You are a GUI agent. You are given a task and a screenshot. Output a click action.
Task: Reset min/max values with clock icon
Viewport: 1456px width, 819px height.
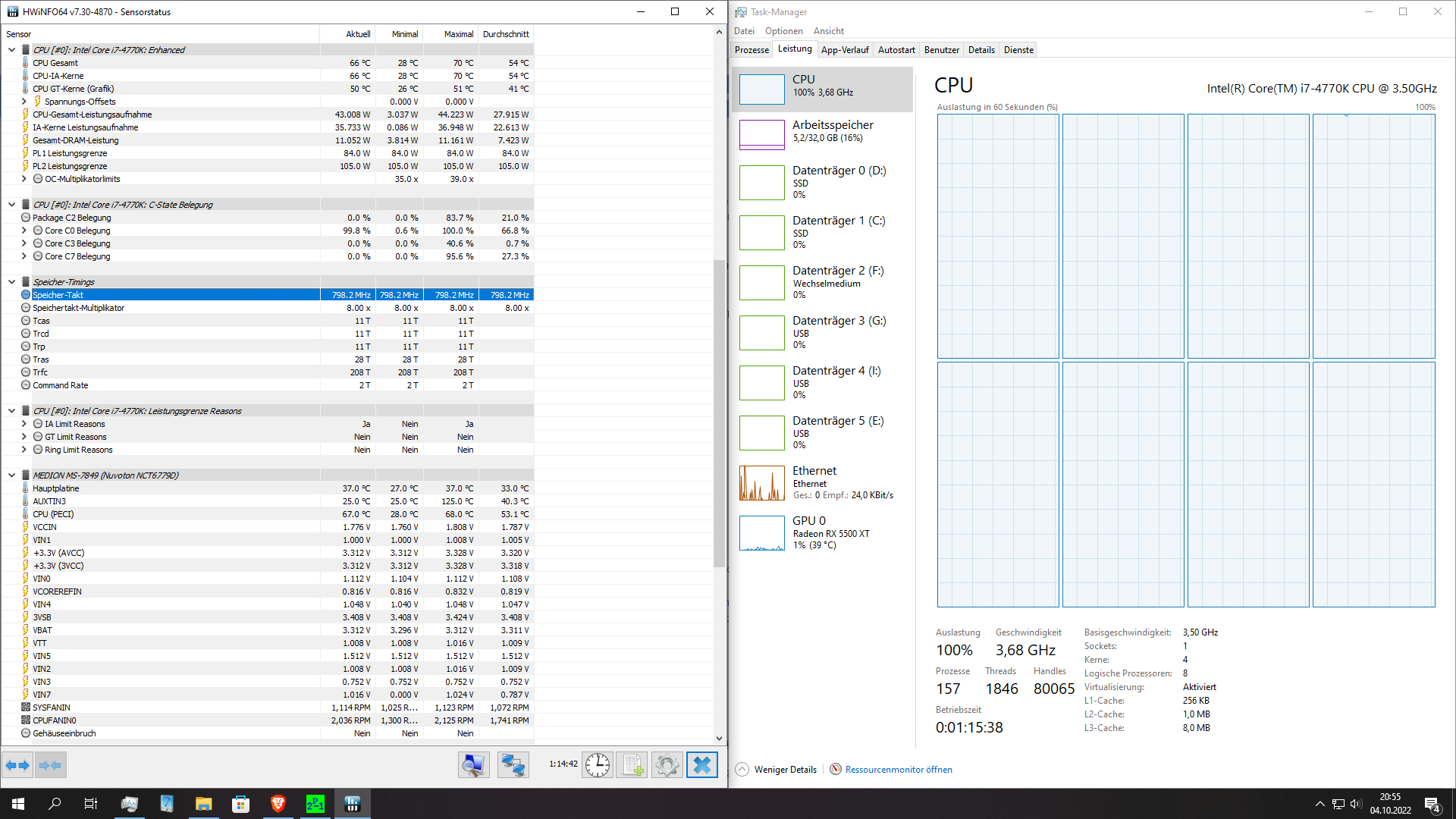(598, 765)
